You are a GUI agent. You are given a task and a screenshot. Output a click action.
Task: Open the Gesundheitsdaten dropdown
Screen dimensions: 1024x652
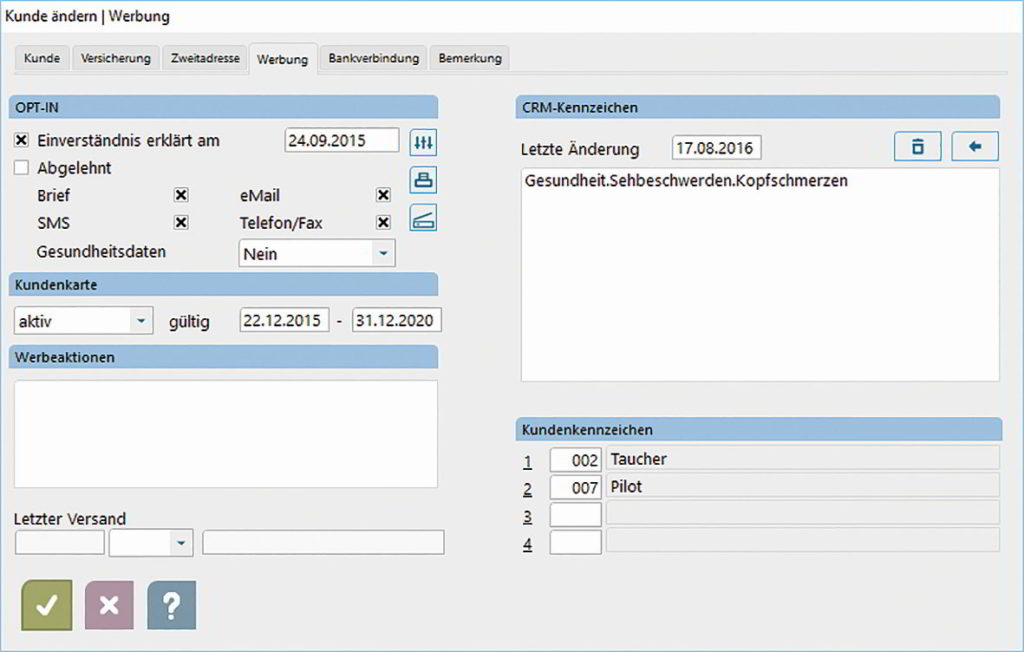(x=382, y=254)
